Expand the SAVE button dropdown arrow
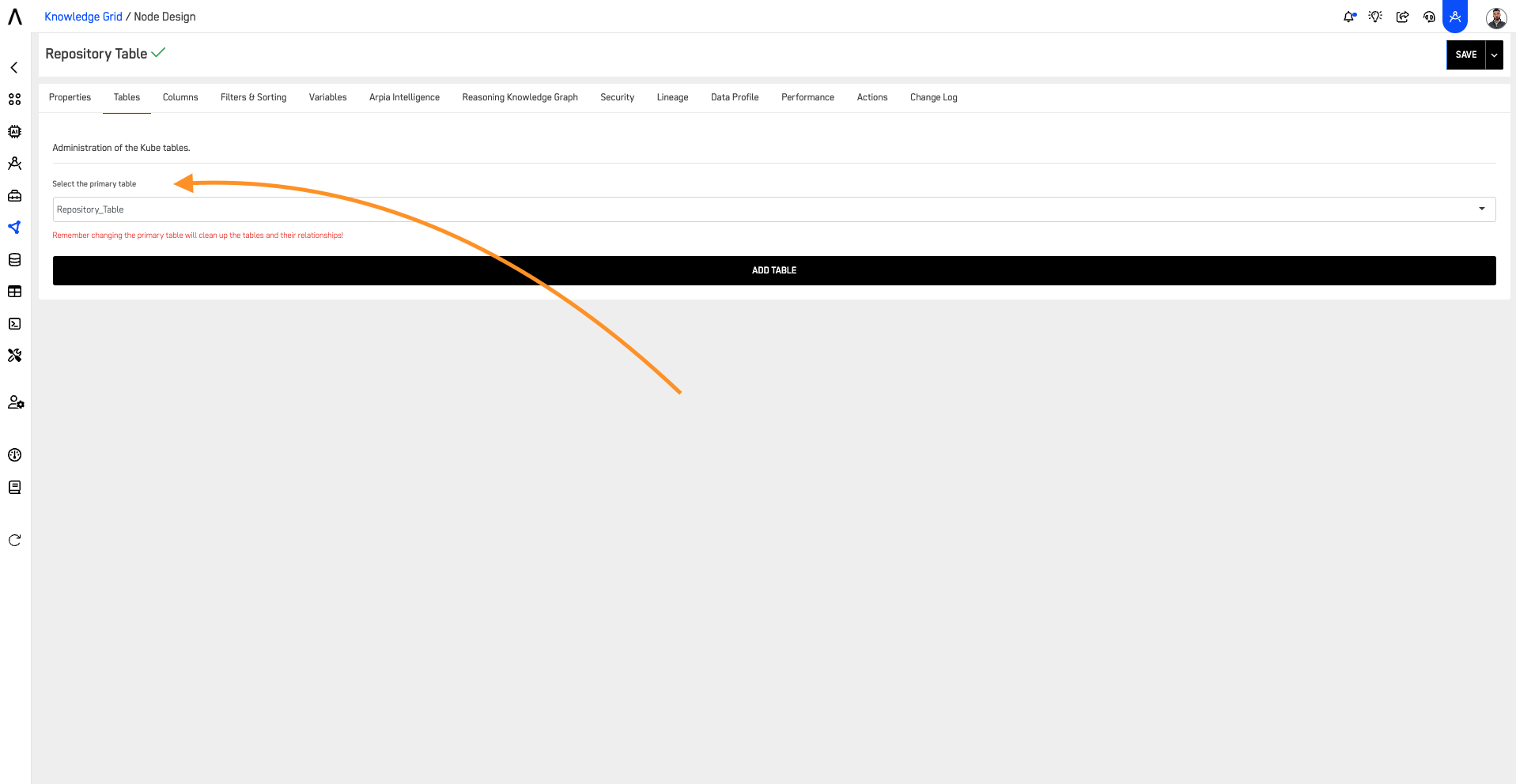The image size is (1516, 784). (x=1494, y=55)
